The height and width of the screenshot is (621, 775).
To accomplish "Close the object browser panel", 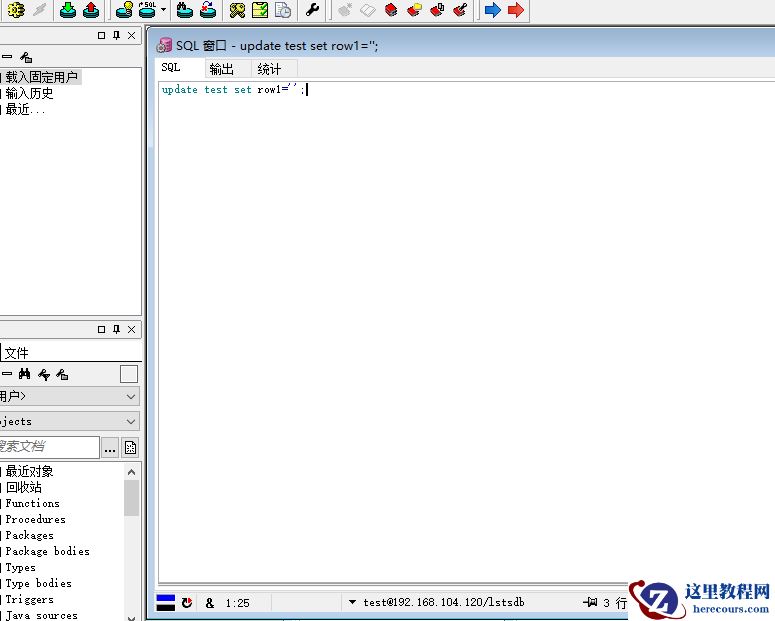I will click(131, 329).
